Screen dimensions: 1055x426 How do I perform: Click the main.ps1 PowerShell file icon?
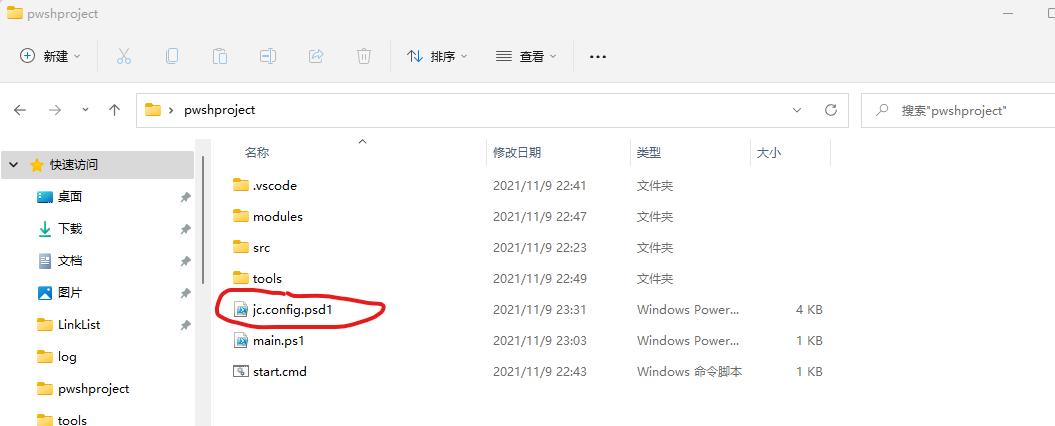240,341
